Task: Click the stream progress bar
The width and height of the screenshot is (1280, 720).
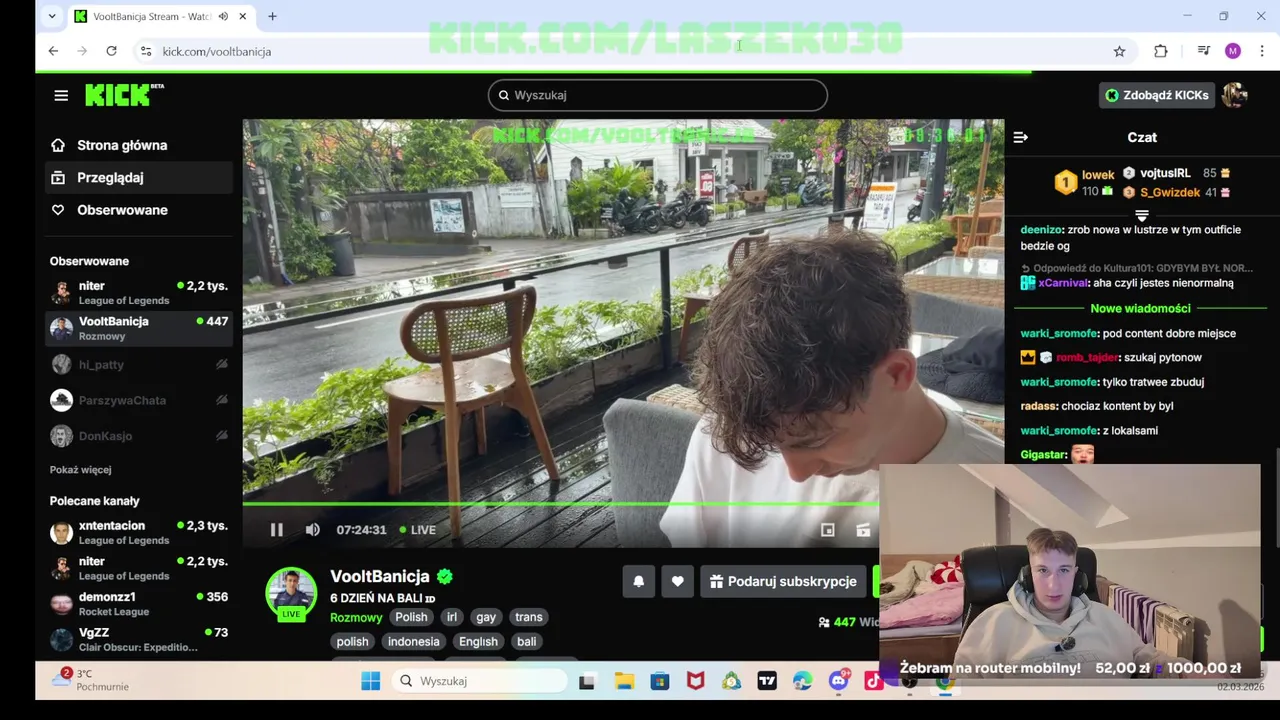Action: click(x=561, y=504)
